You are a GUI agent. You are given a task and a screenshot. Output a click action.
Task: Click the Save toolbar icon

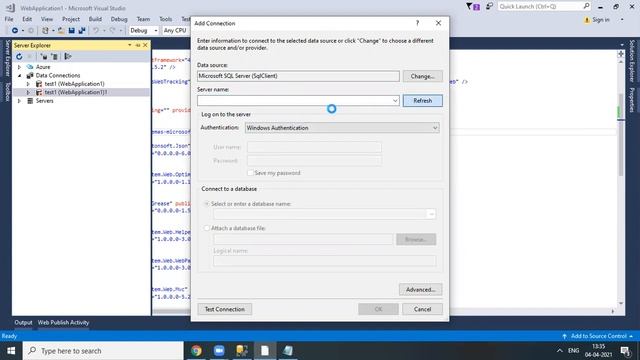click(x=72, y=31)
